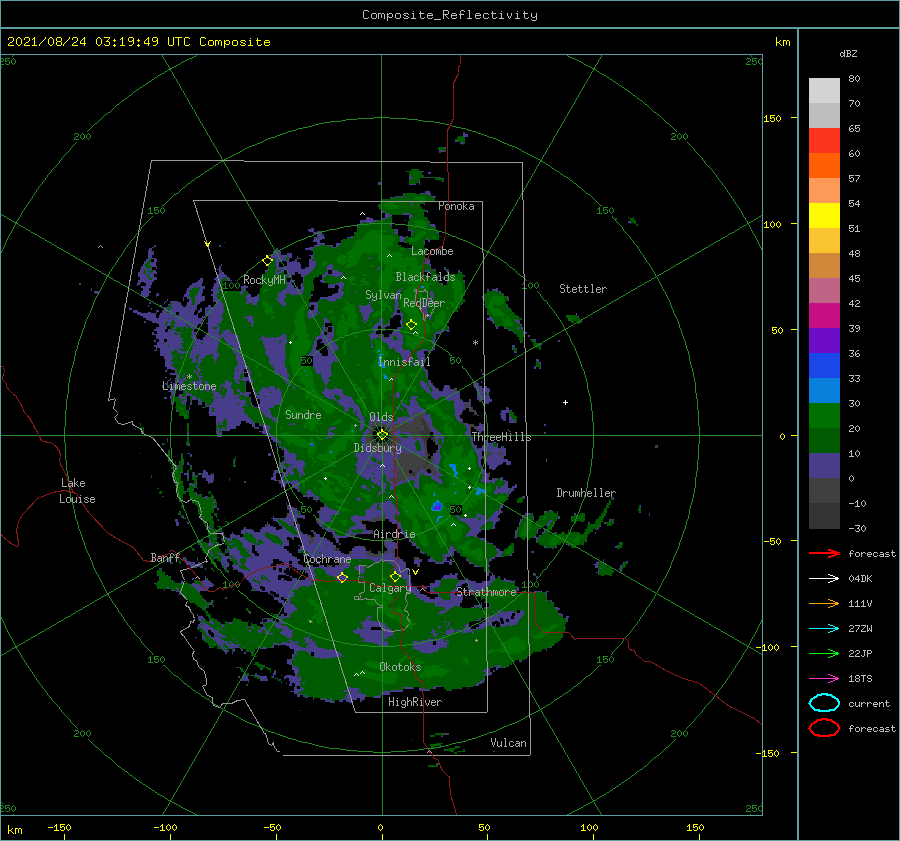Click the Ponoka city label

[456, 206]
